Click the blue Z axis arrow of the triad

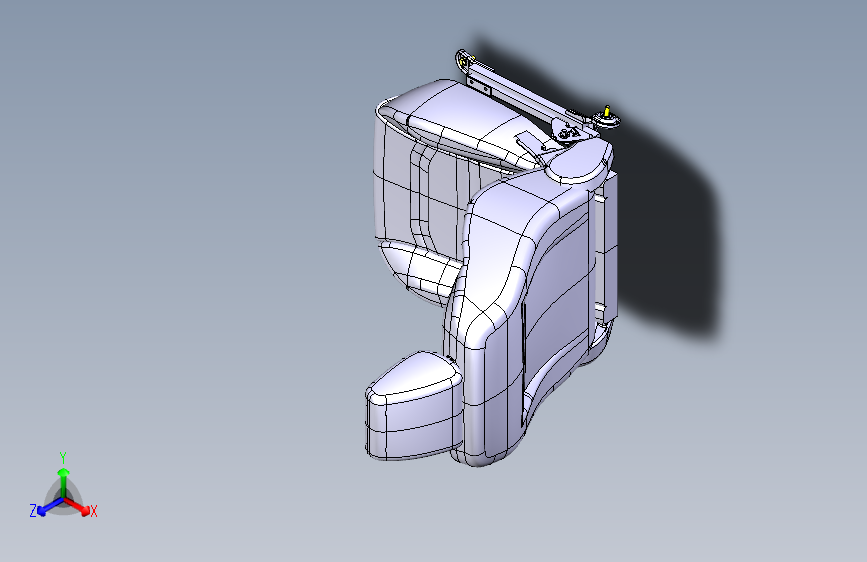click(50, 506)
